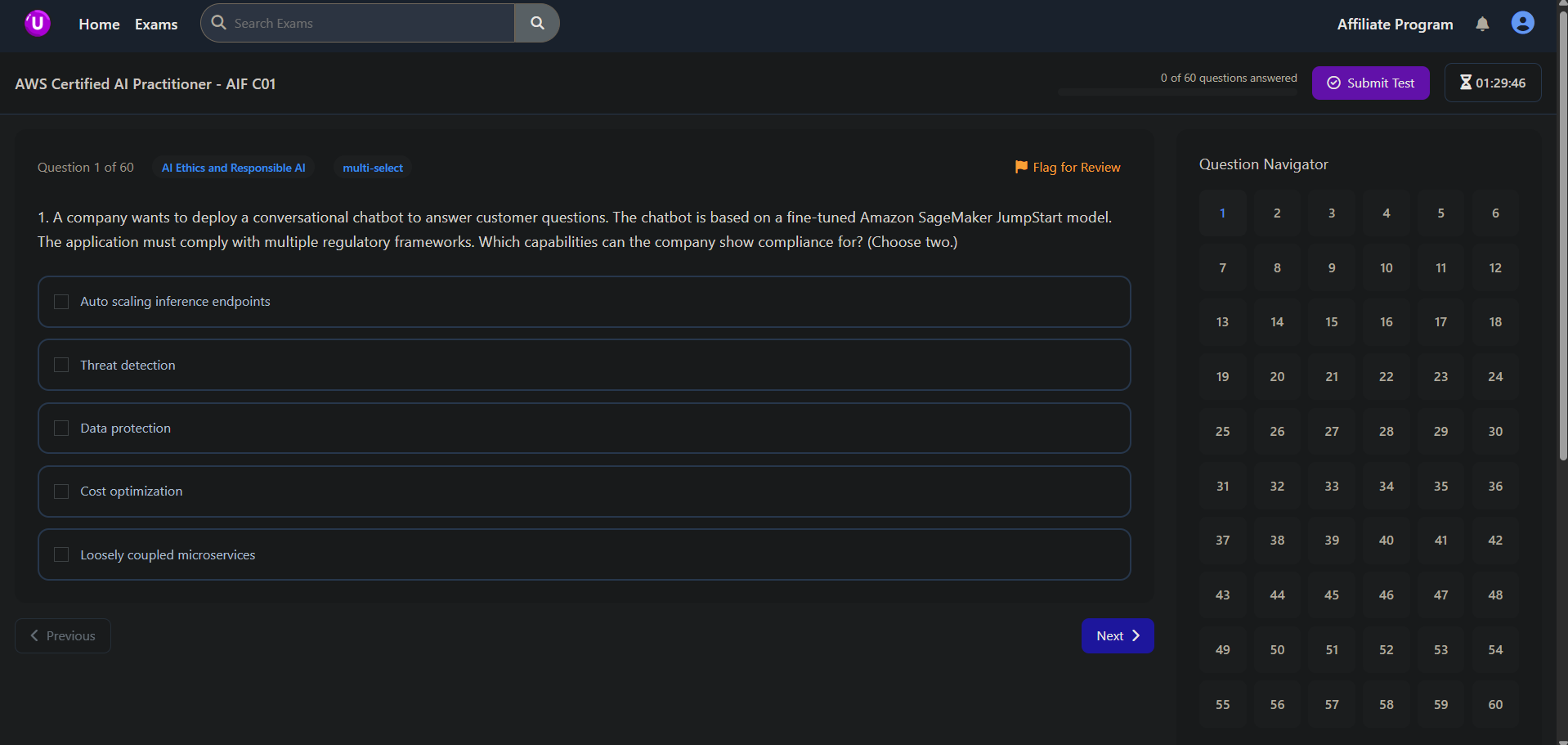Jump to question 60 in navigator
This screenshot has width=1568, height=745.
click(x=1495, y=704)
